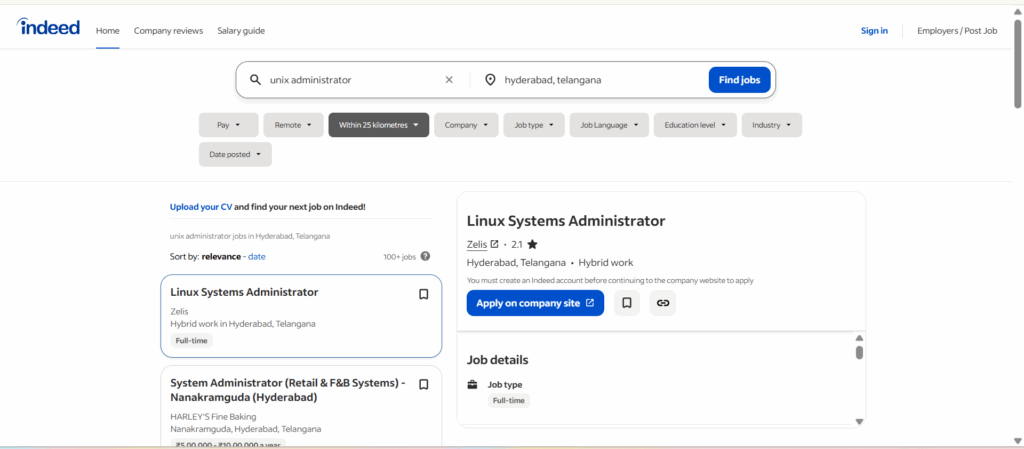Click the search magnifier icon
The height and width of the screenshot is (449, 1024).
[x=255, y=80]
